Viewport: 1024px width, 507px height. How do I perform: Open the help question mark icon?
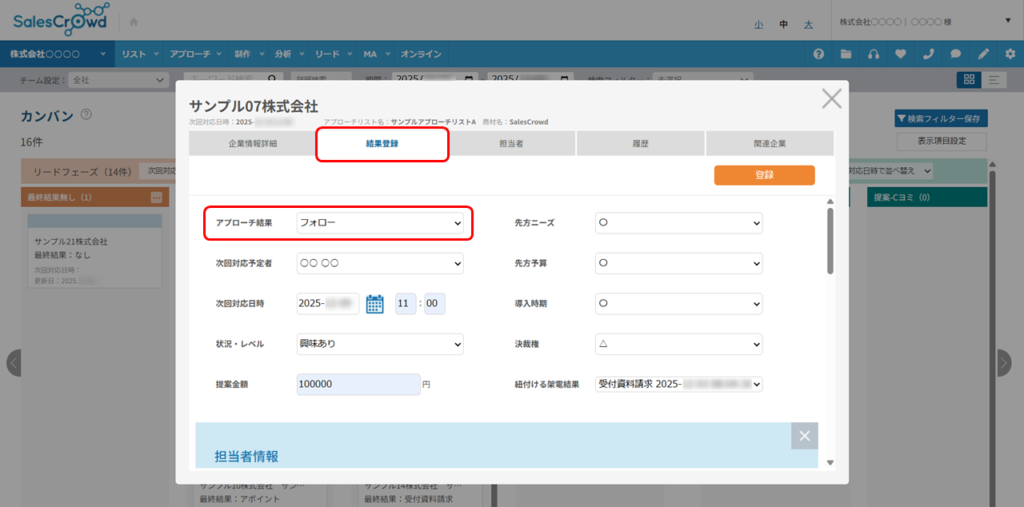click(819, 54)
